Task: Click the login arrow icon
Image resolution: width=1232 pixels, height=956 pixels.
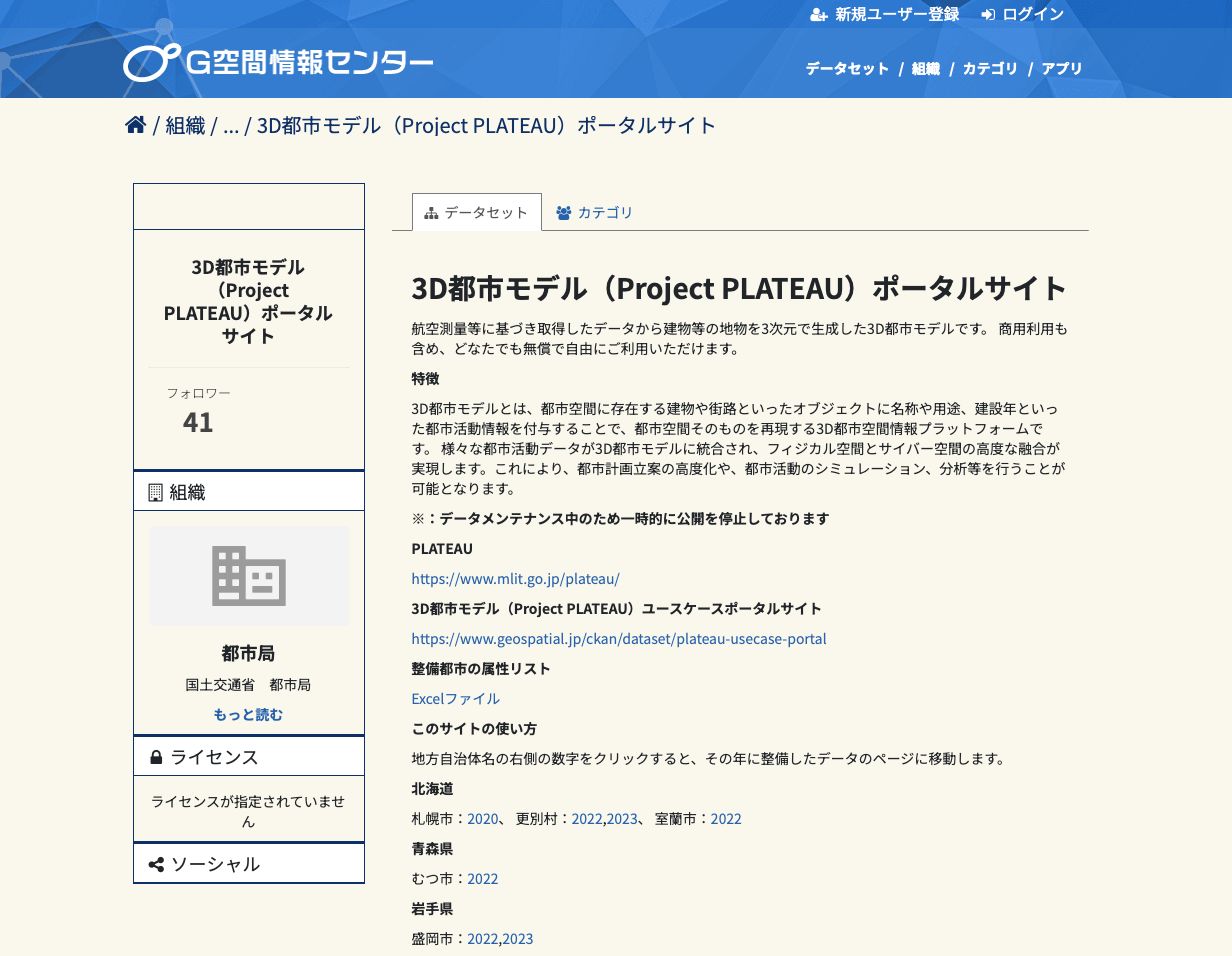Action: pos(988,15)
